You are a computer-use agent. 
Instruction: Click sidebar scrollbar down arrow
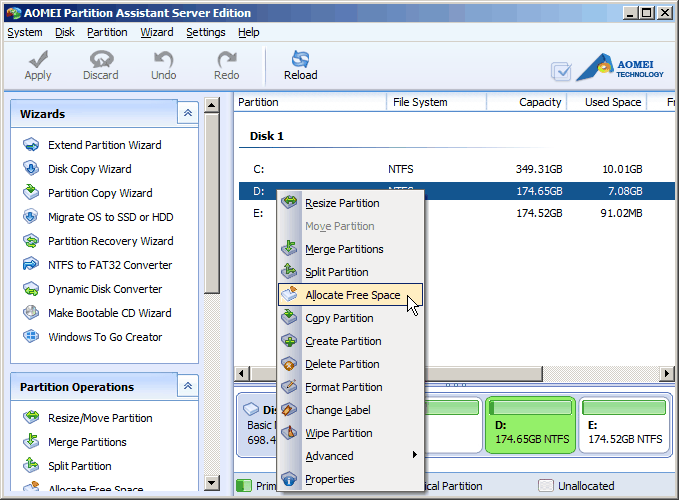pyautogui.click(x=211, y=483)
